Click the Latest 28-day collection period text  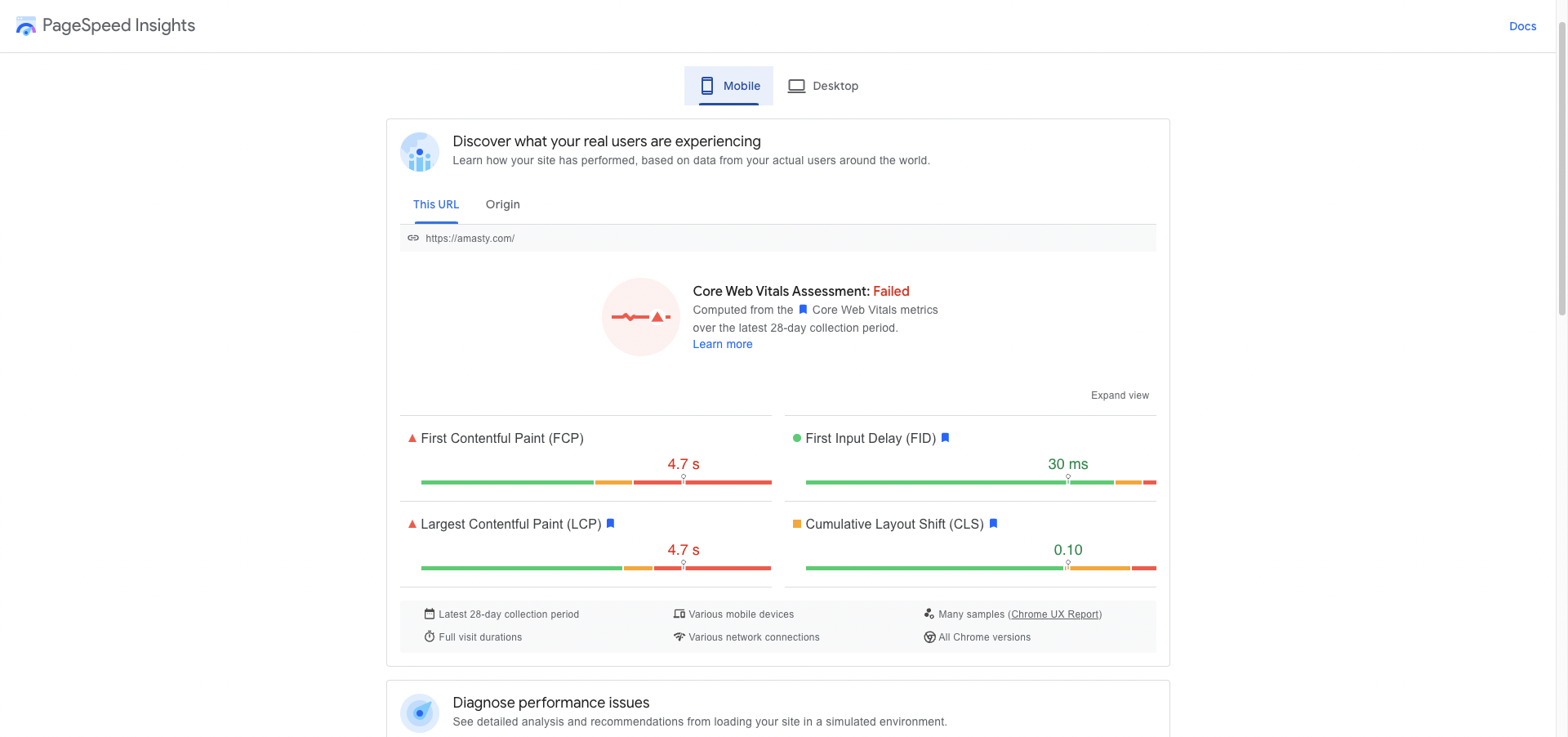pos(509,614)
